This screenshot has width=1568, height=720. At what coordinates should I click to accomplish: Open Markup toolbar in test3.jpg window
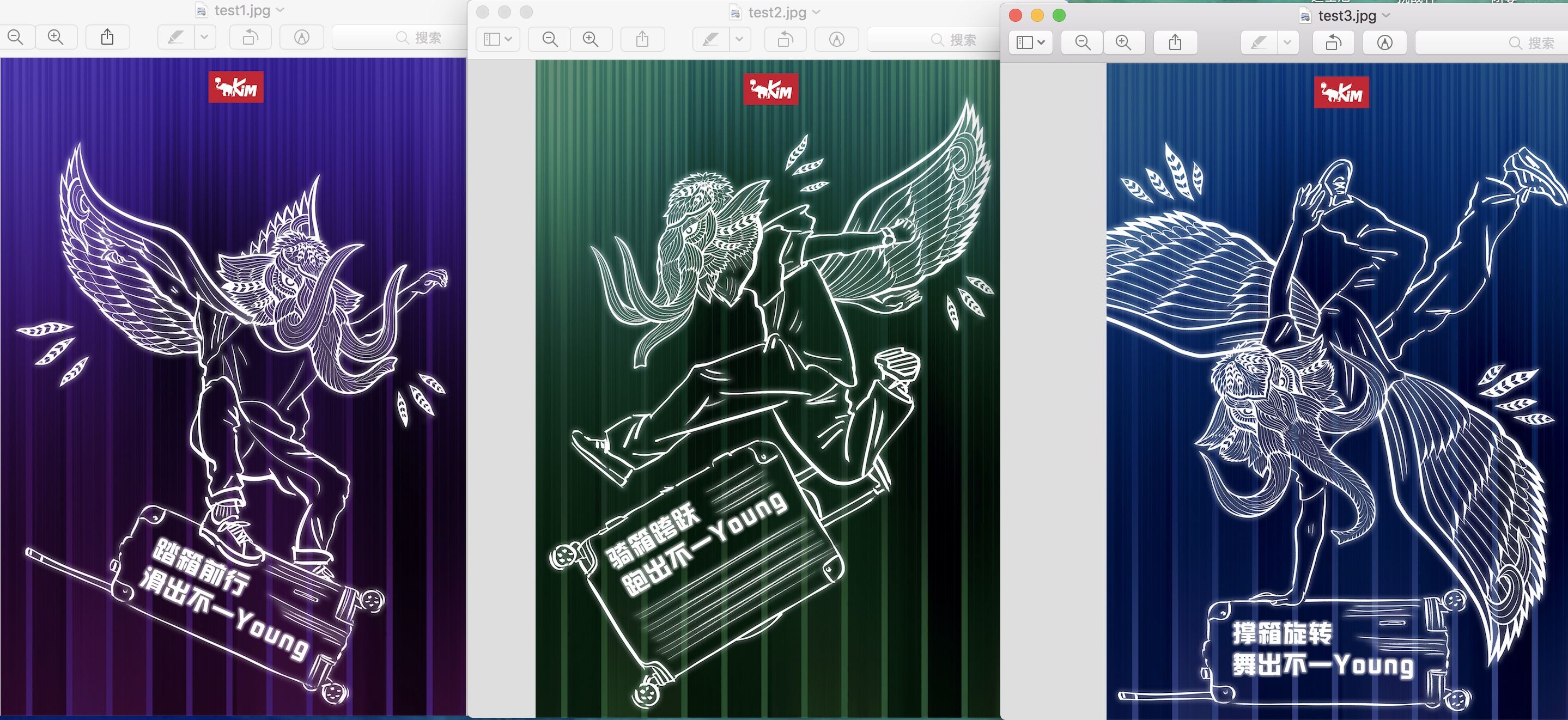(1385, 42)
